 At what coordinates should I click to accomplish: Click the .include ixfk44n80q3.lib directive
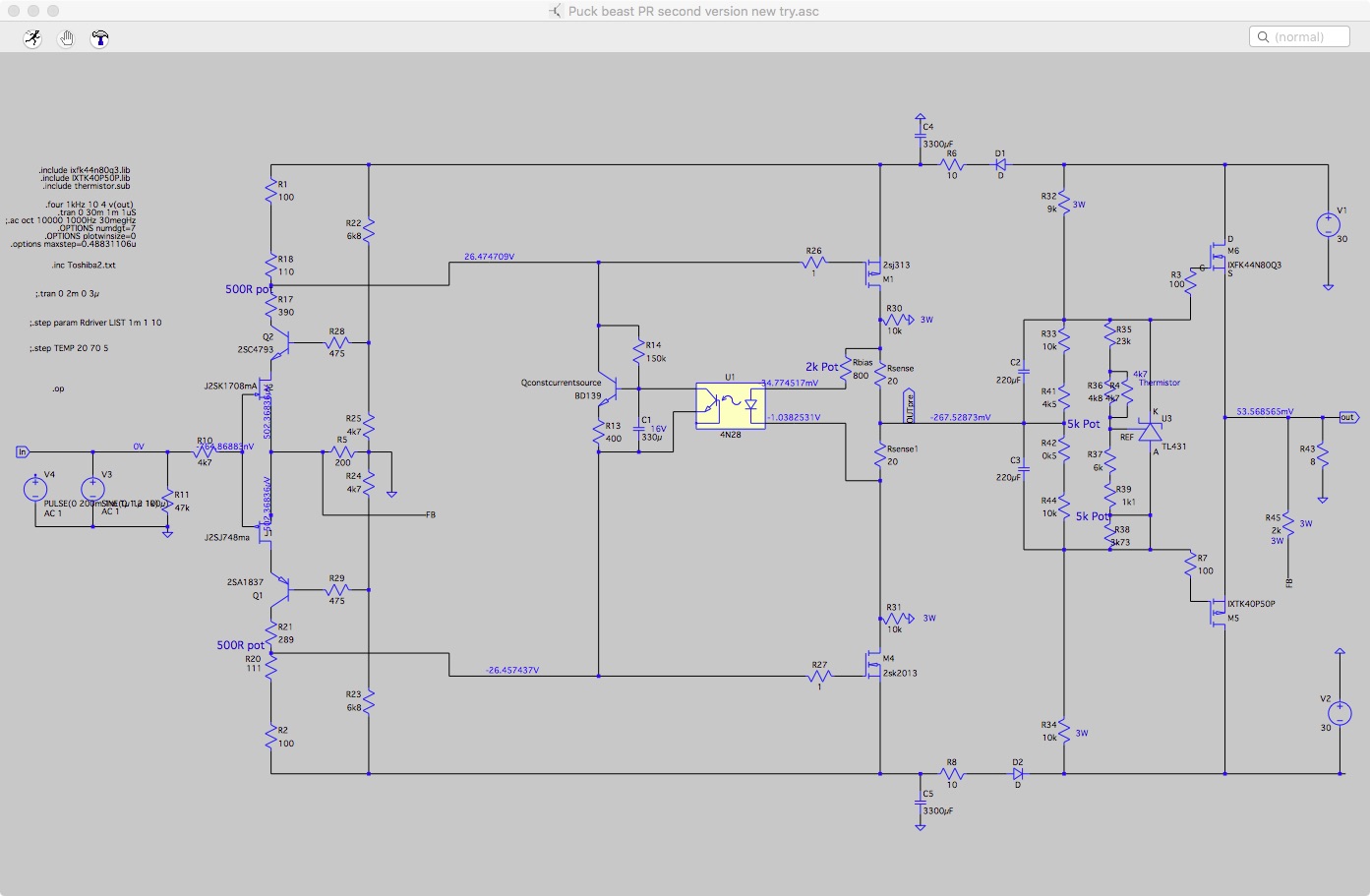pyautogui.click(x=85, y=170)
